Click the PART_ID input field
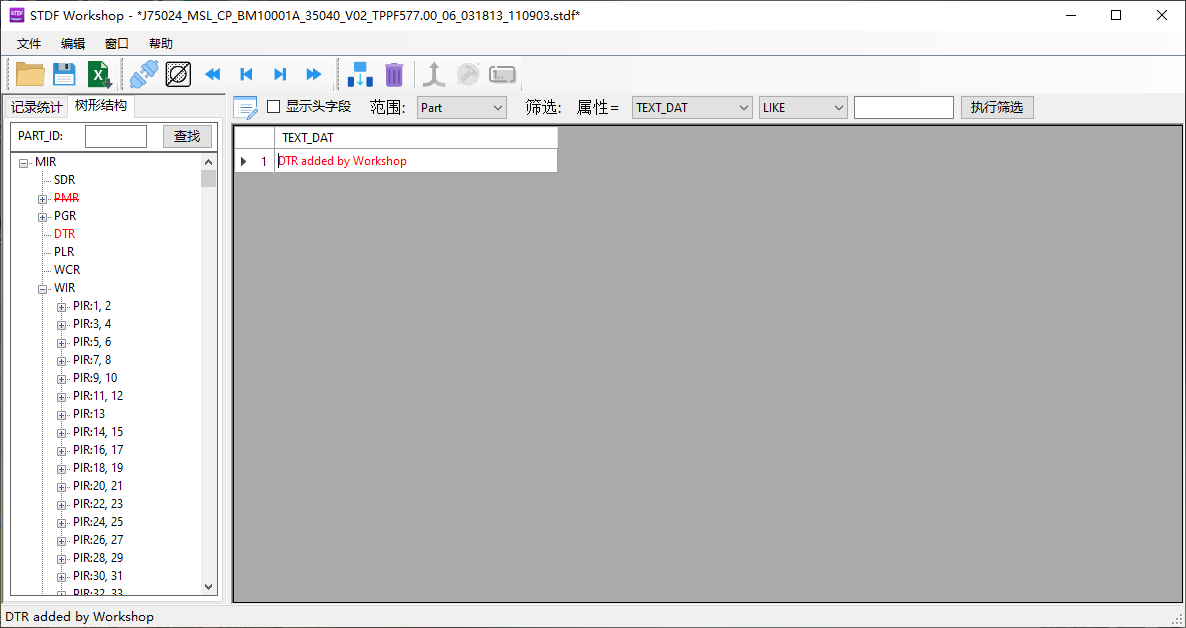 click(x=116, y=137)
